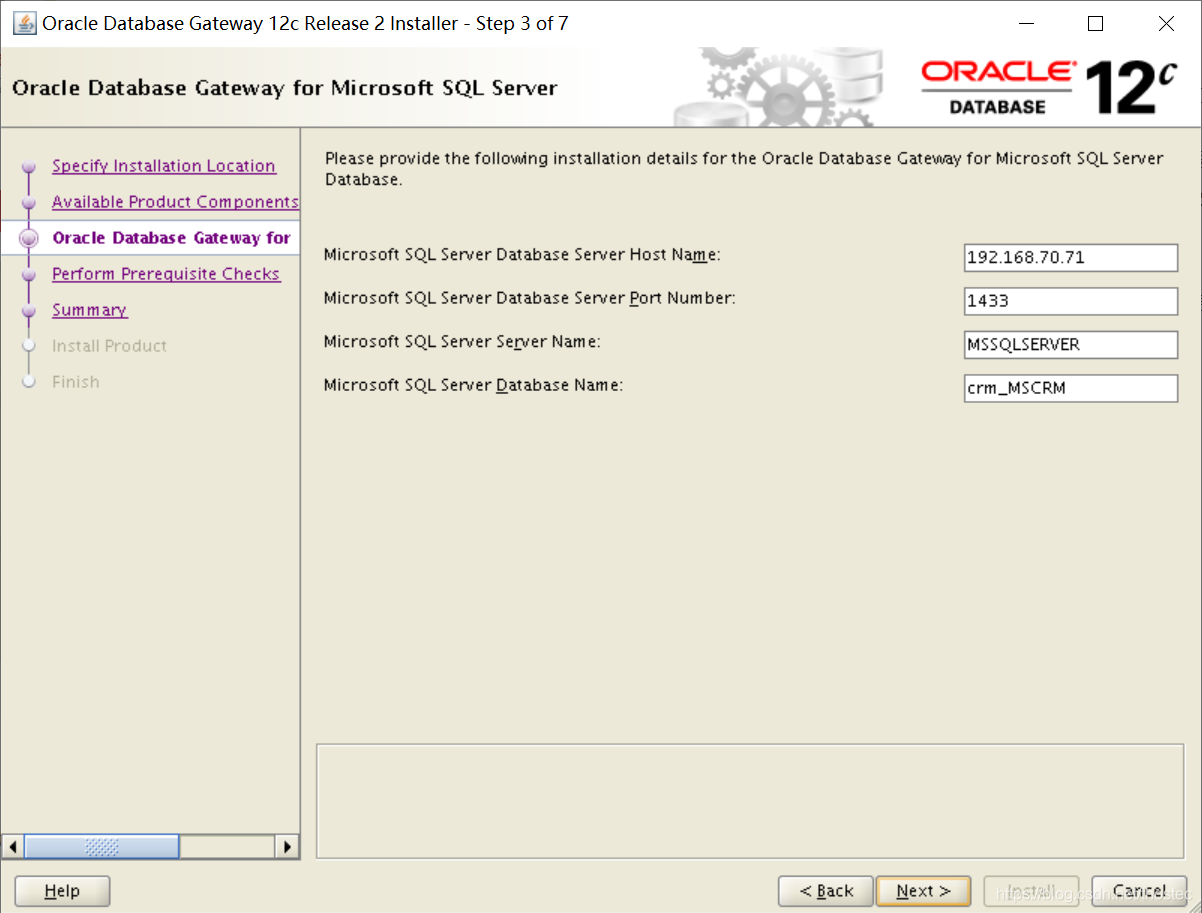Viewport: 1202px width, 913px height.
Task: Click the Perform Prerequisite Checks step bullet
Action: tap(29, 275)
